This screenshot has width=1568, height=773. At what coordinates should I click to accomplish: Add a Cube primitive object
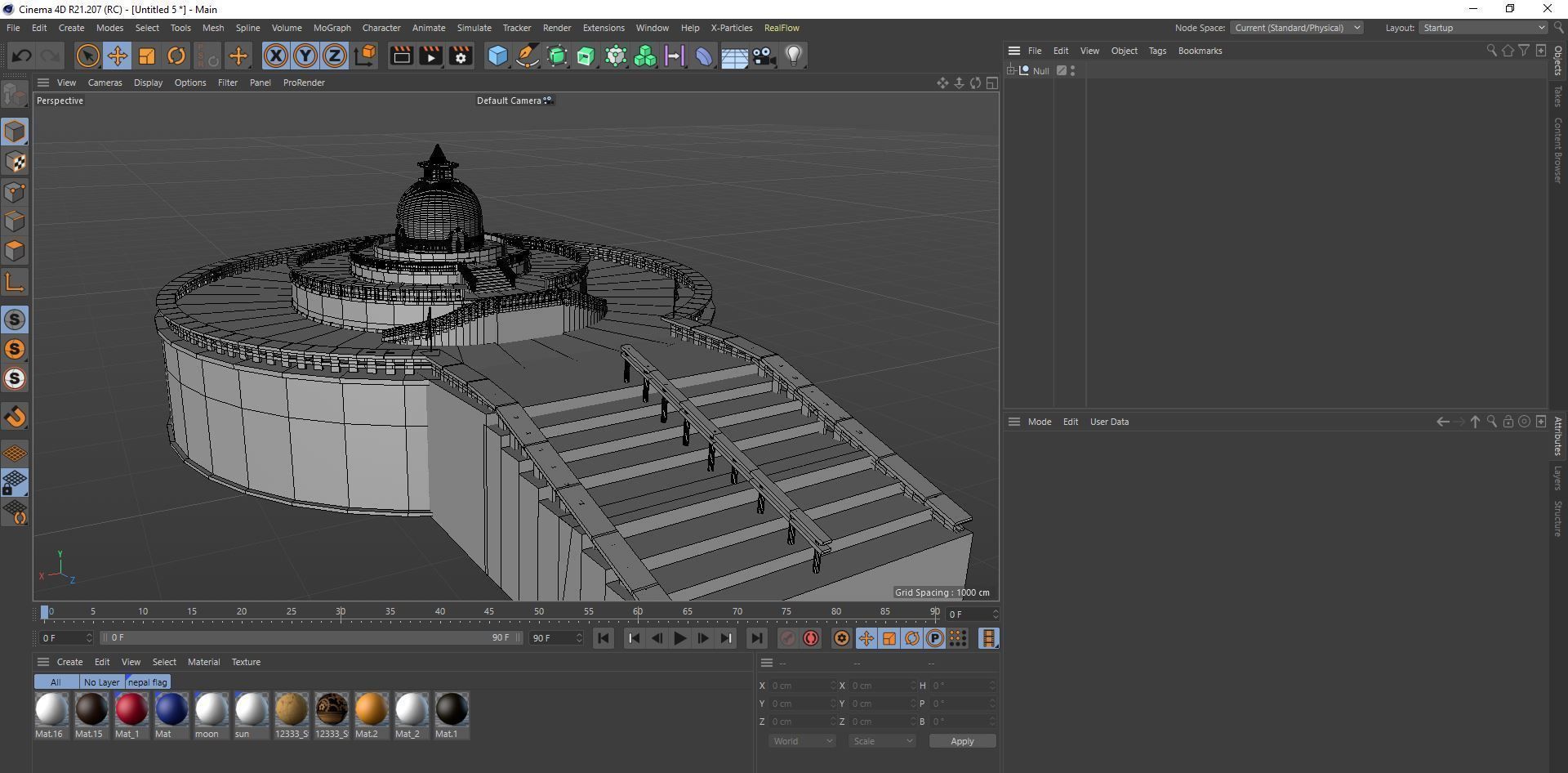pos(497,56)
